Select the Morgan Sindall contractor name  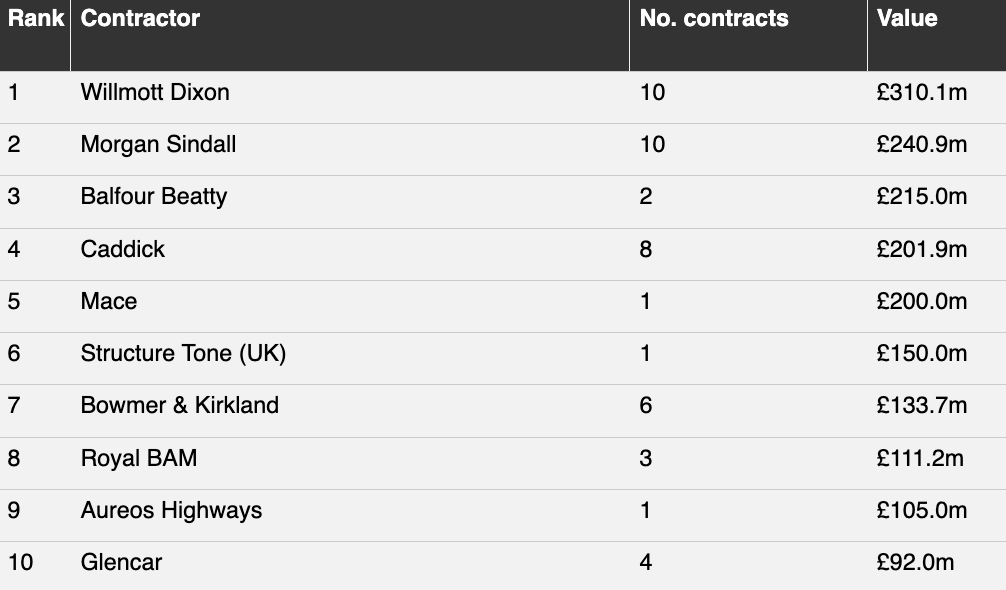pyautogui.click(x=158, y=145)
